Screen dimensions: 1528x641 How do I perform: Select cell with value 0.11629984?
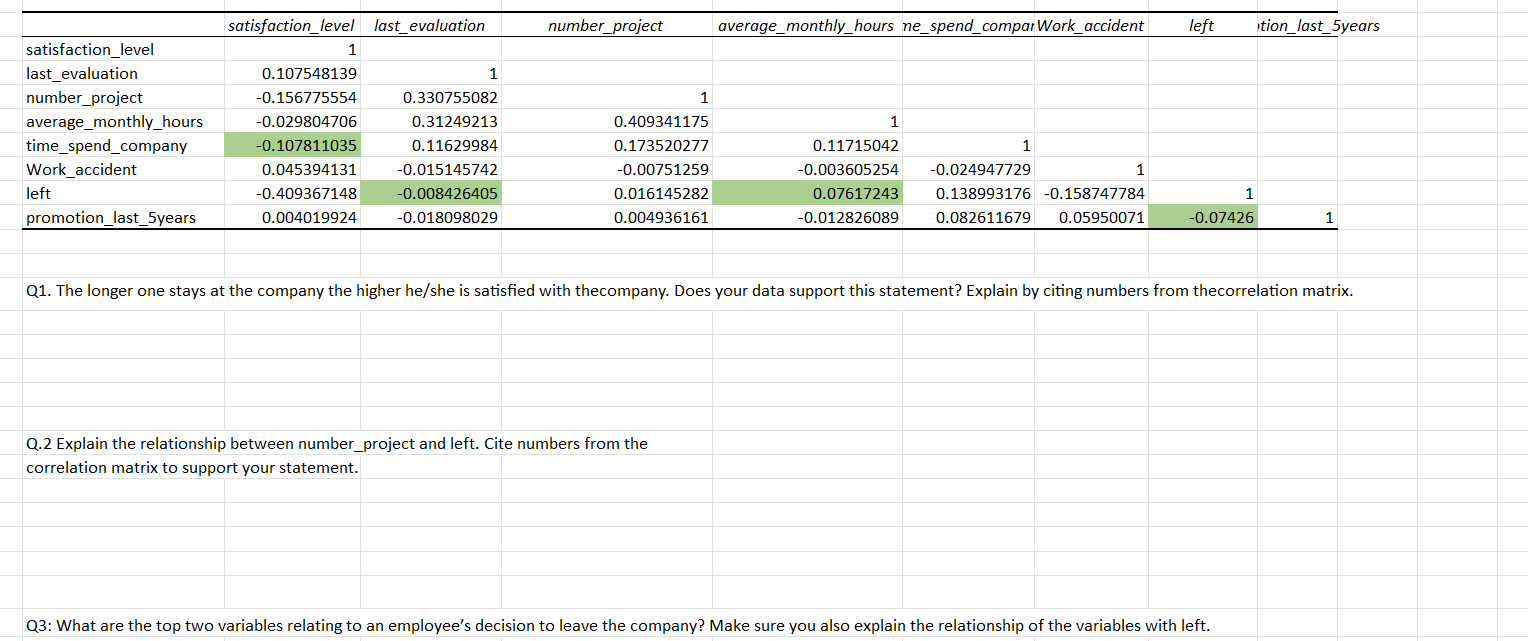[x=430, y=145]
